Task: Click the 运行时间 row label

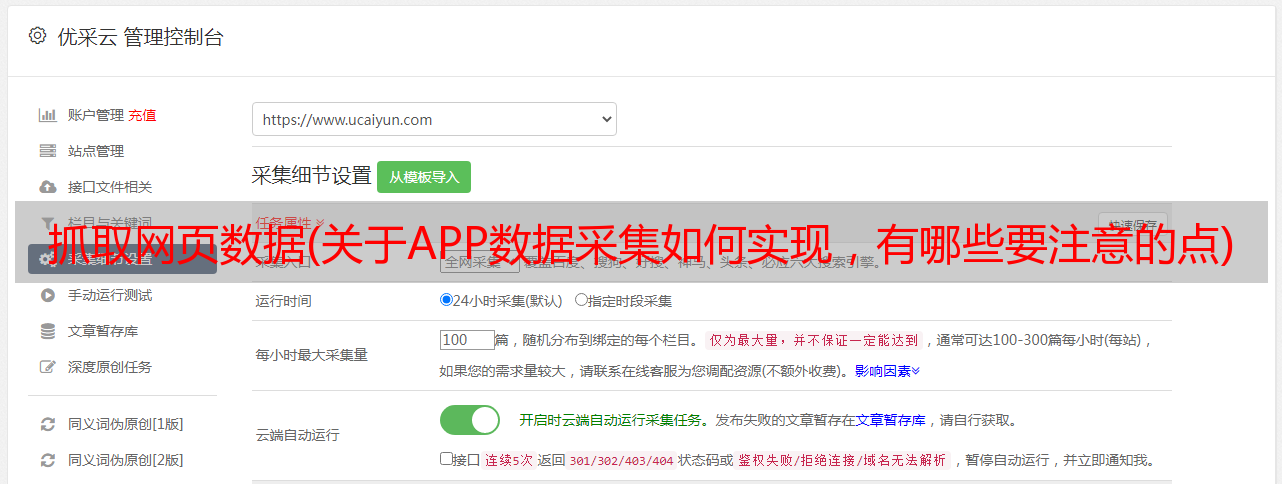Action: click(284, 300)
